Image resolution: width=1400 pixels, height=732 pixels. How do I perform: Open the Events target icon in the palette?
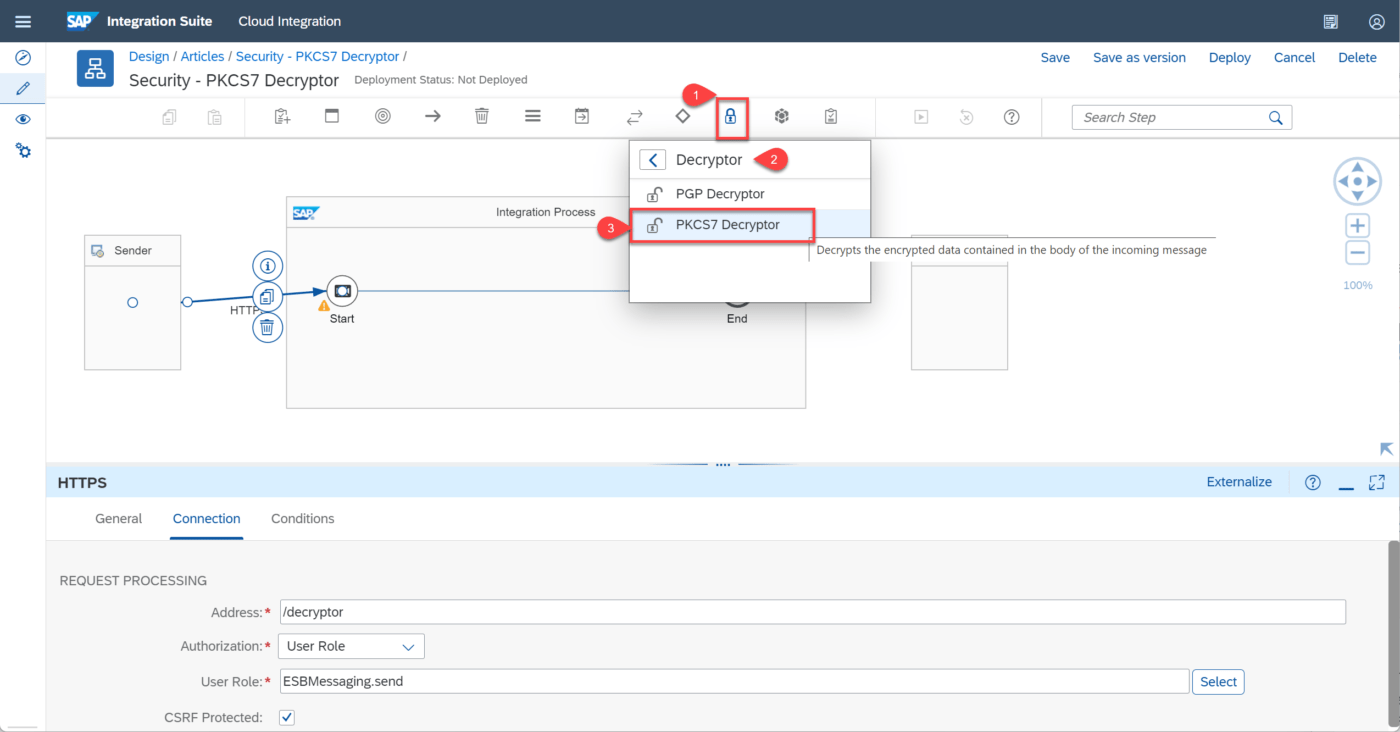tap(382, 117)
